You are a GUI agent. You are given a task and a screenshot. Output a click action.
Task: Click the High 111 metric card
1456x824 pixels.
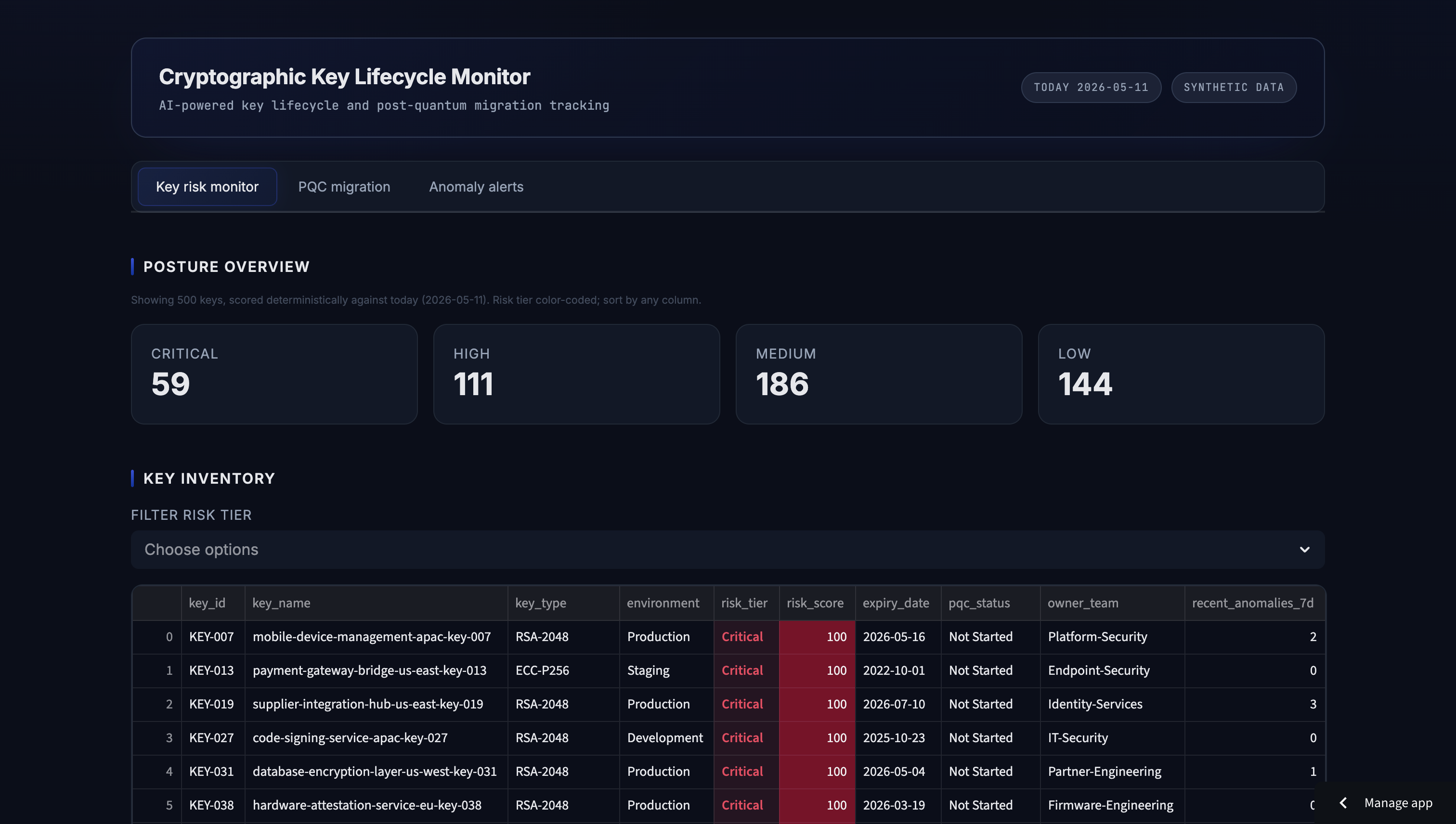point(576,374)
